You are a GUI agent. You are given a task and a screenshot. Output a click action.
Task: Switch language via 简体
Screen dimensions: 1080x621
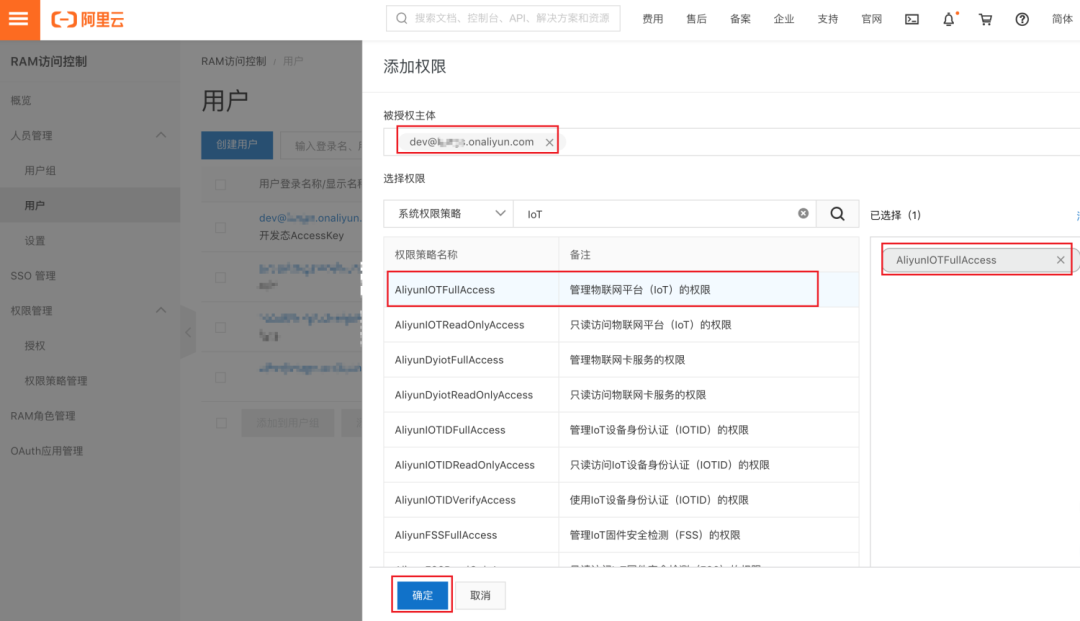pos(1062,19)
